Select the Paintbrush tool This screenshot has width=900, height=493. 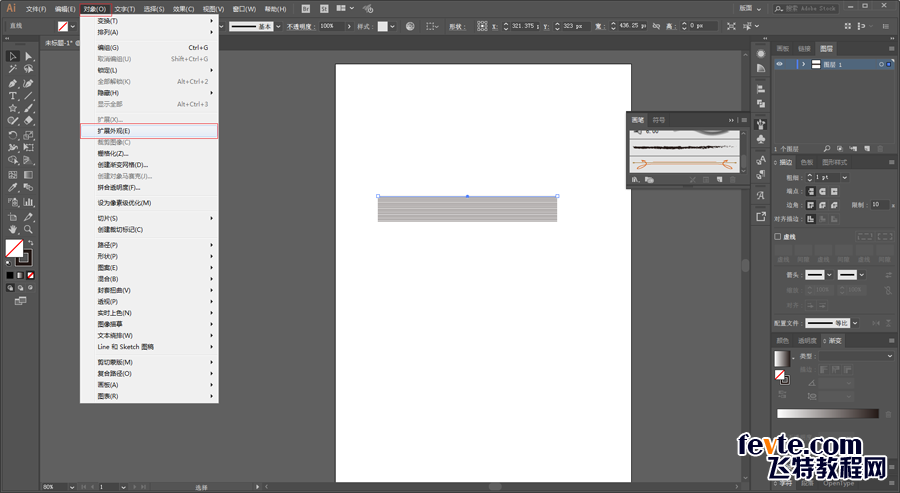(28, 108)
